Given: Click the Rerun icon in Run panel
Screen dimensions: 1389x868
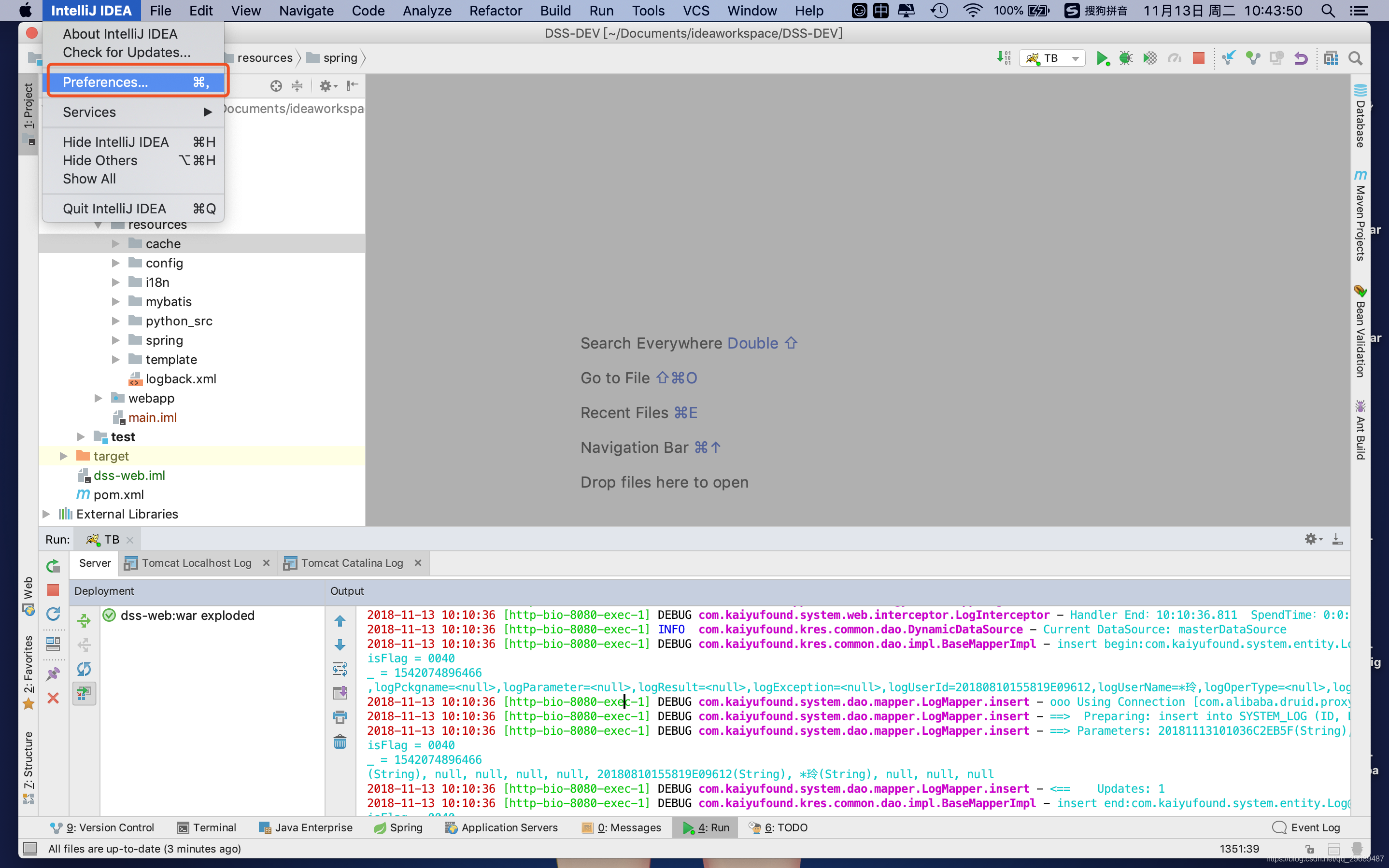Looking at the screenshot, I should click(x=54, y=566).
